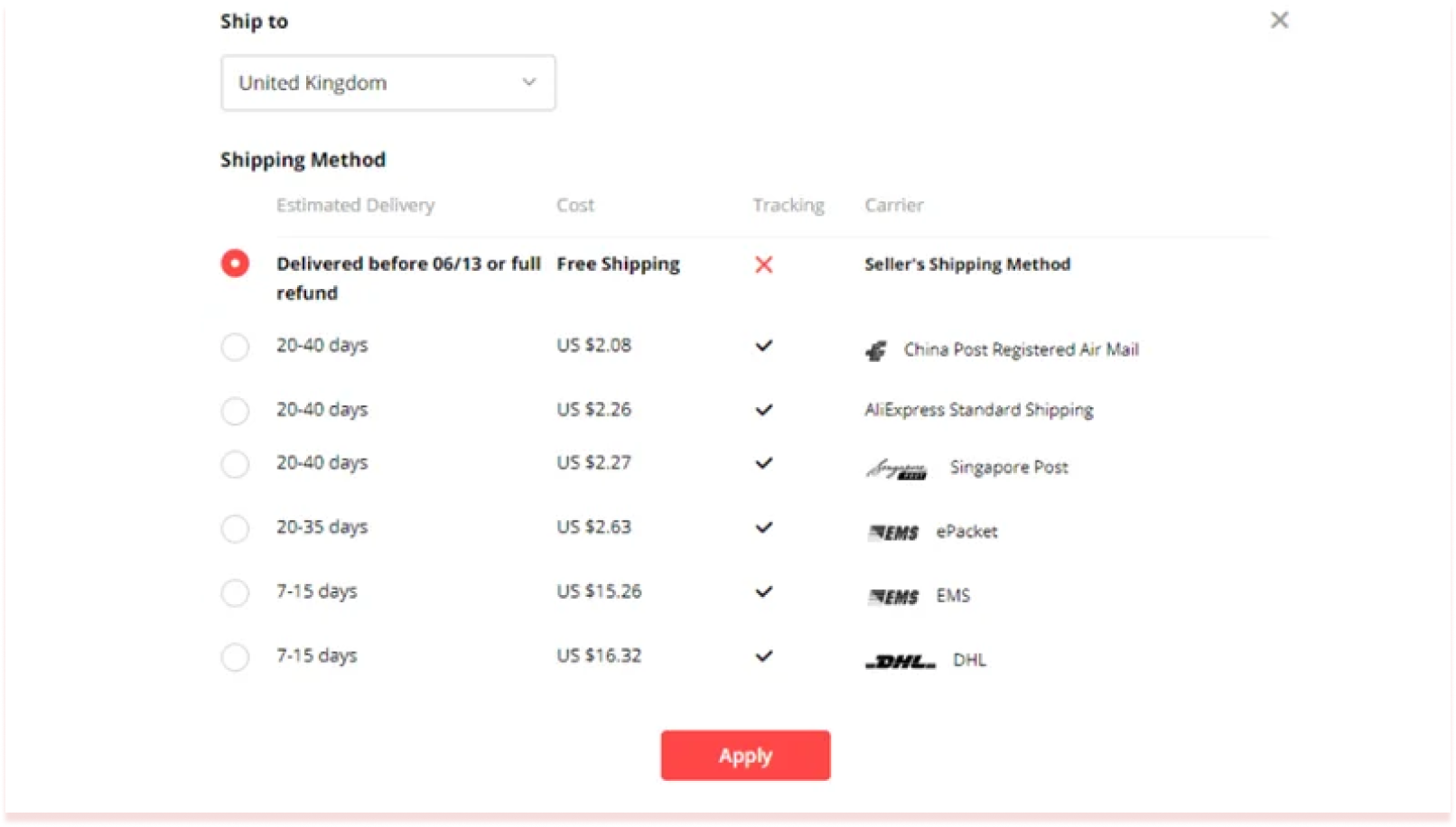Click the Singapore Post carrier logo

click(x=897, y=468)
